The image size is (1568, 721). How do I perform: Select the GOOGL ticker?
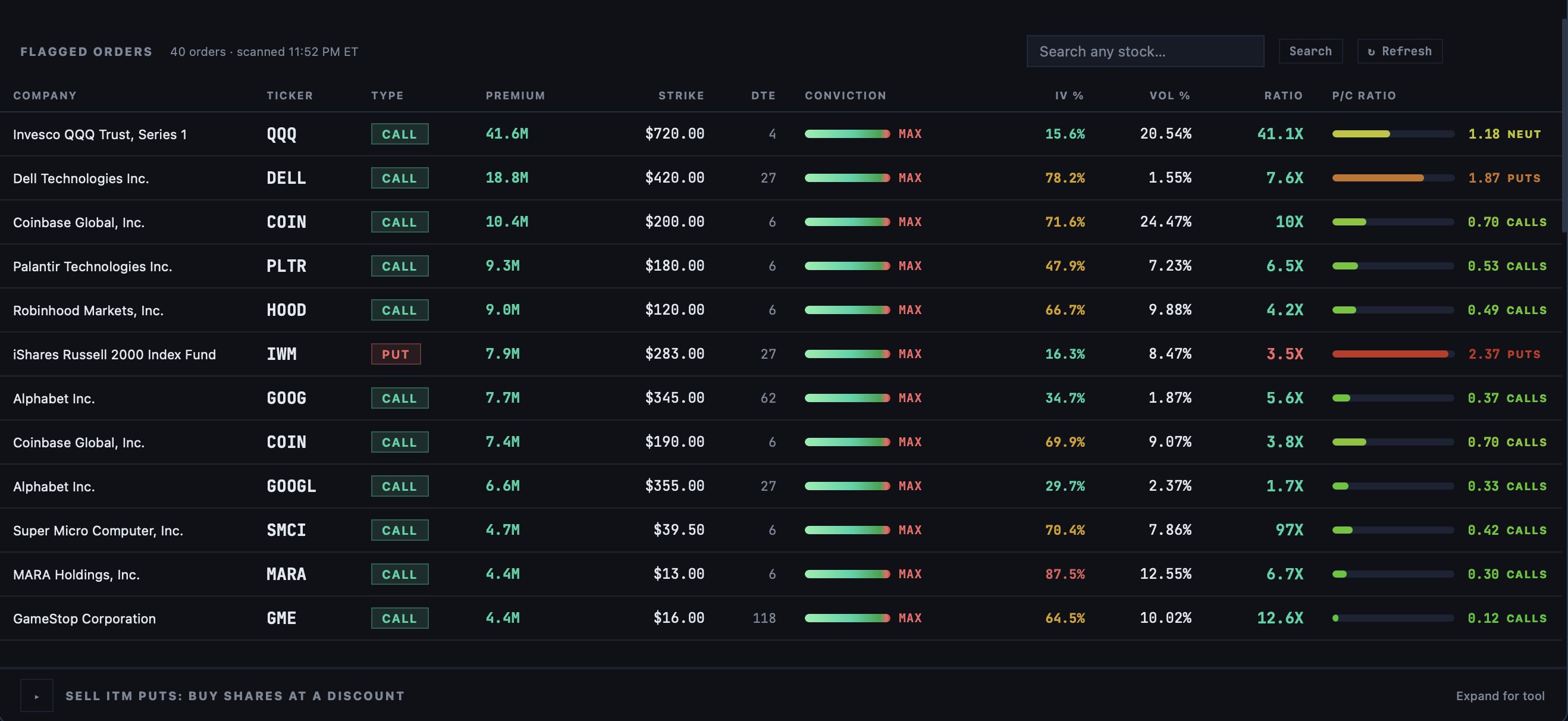tap(291, 486)
